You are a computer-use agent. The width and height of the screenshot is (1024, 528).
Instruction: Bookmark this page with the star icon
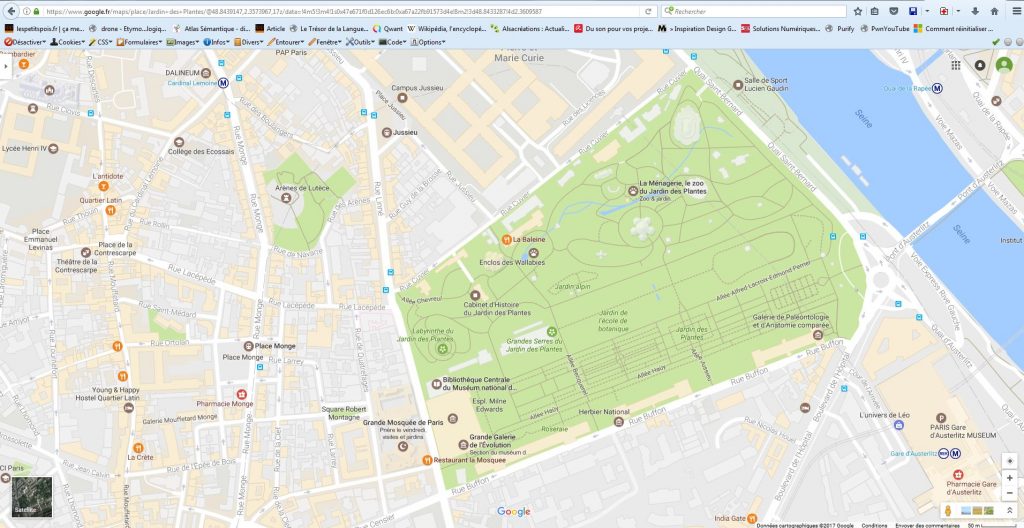(x=858, y=11)
